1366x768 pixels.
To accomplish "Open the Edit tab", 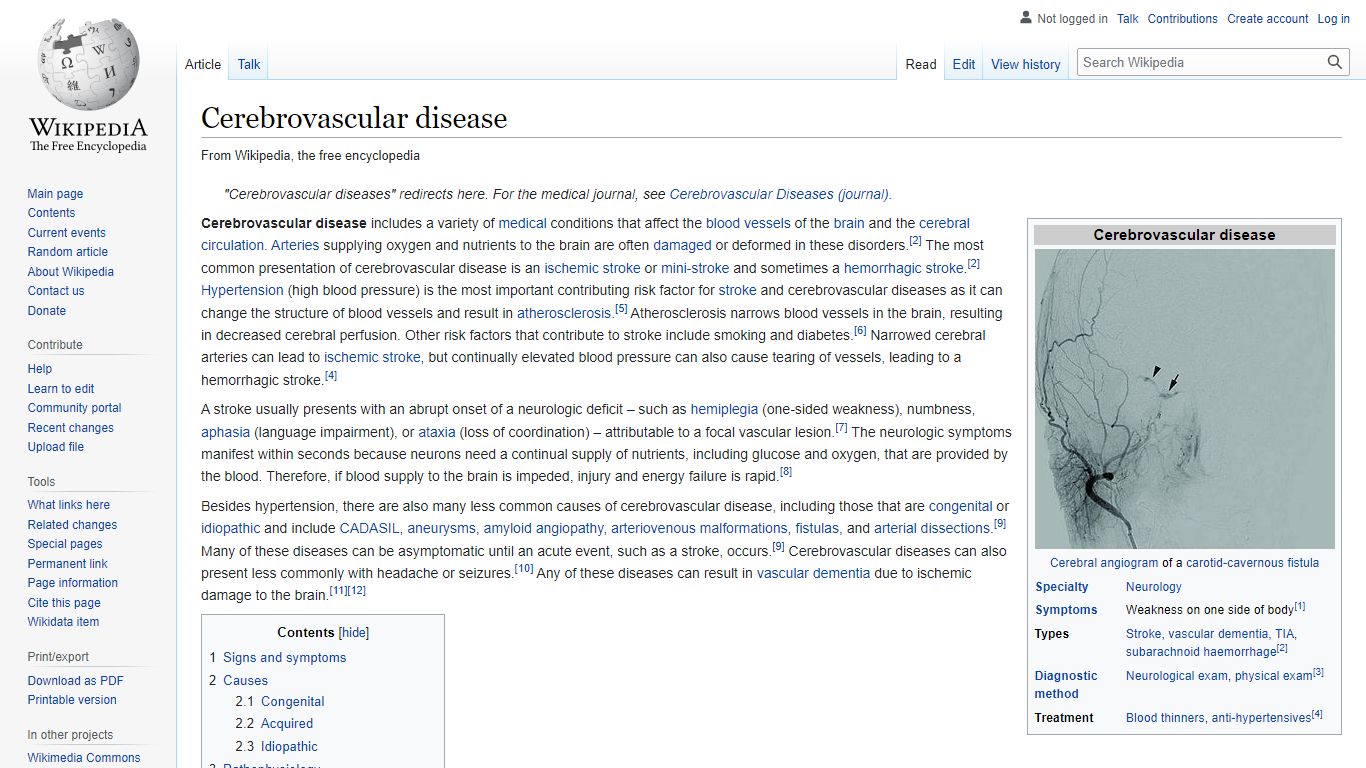I will click(964, 64).
